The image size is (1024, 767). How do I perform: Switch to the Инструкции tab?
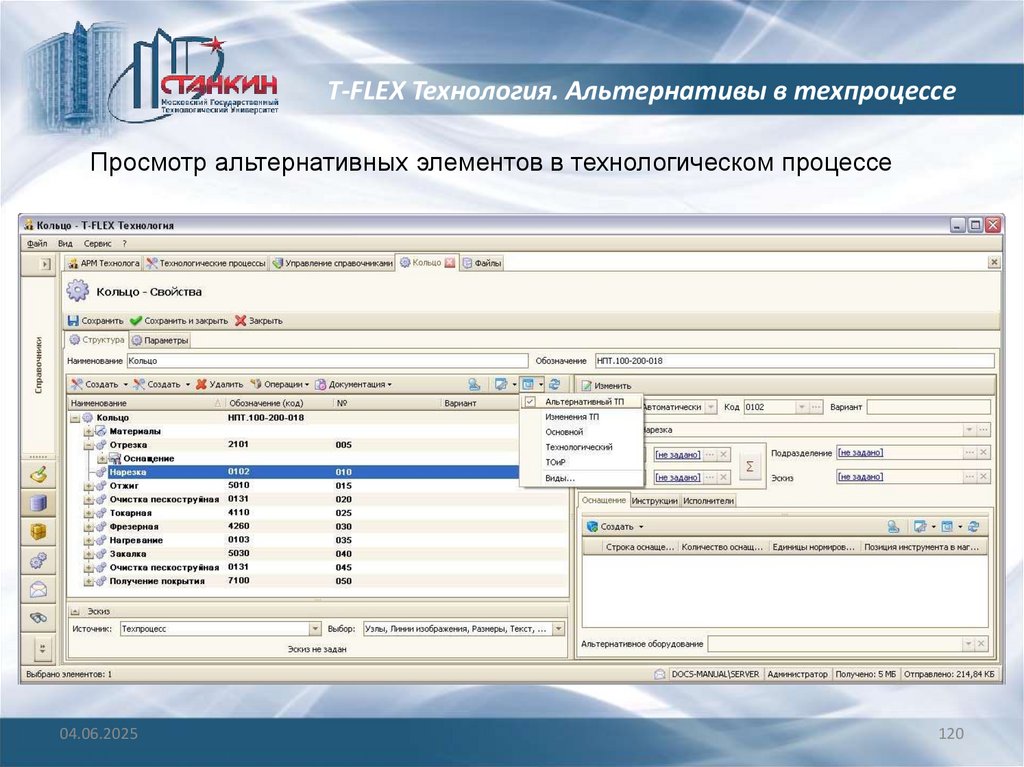point(655,500)
